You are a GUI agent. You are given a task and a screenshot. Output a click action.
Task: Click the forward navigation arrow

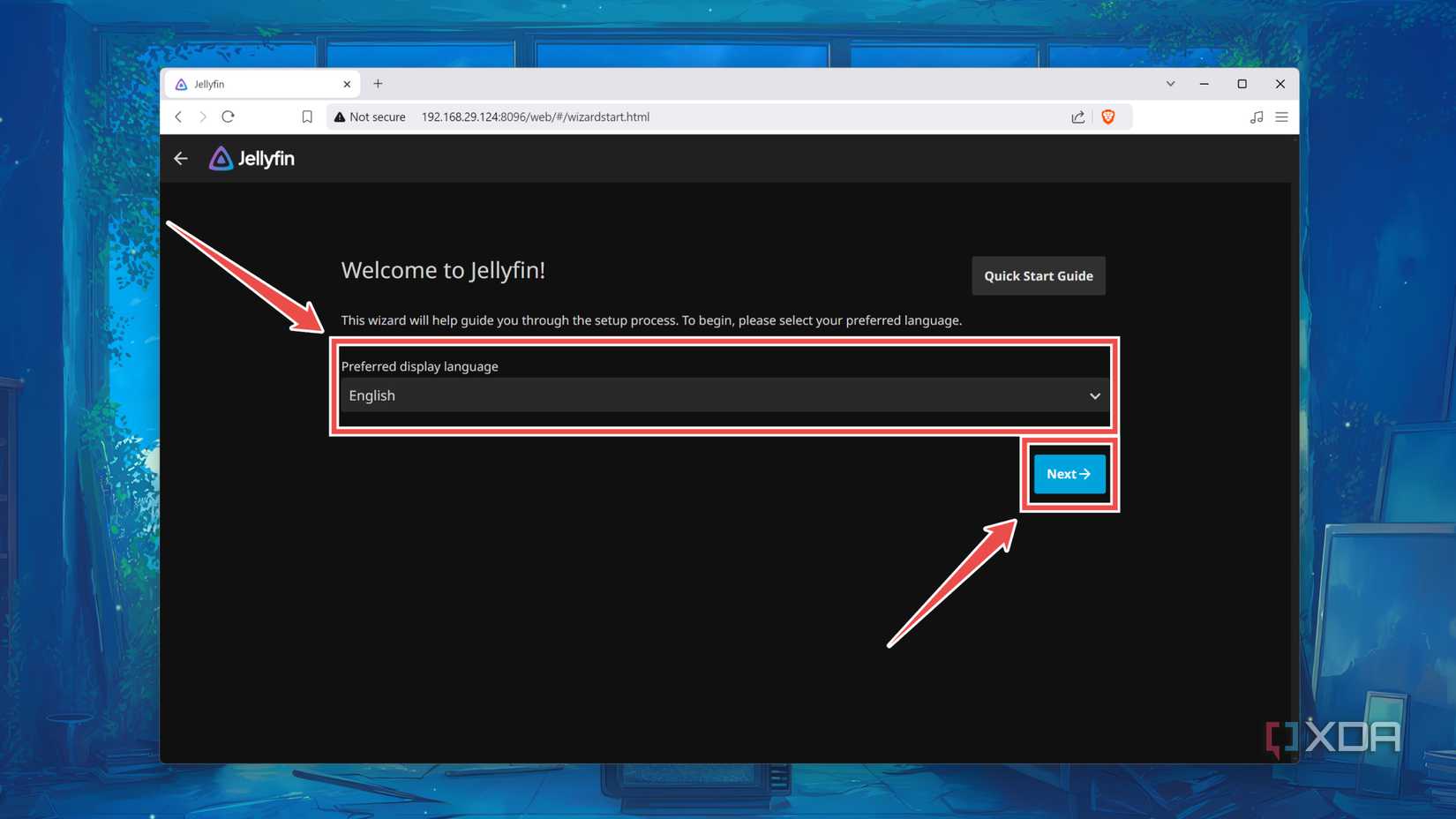point(203,116)
